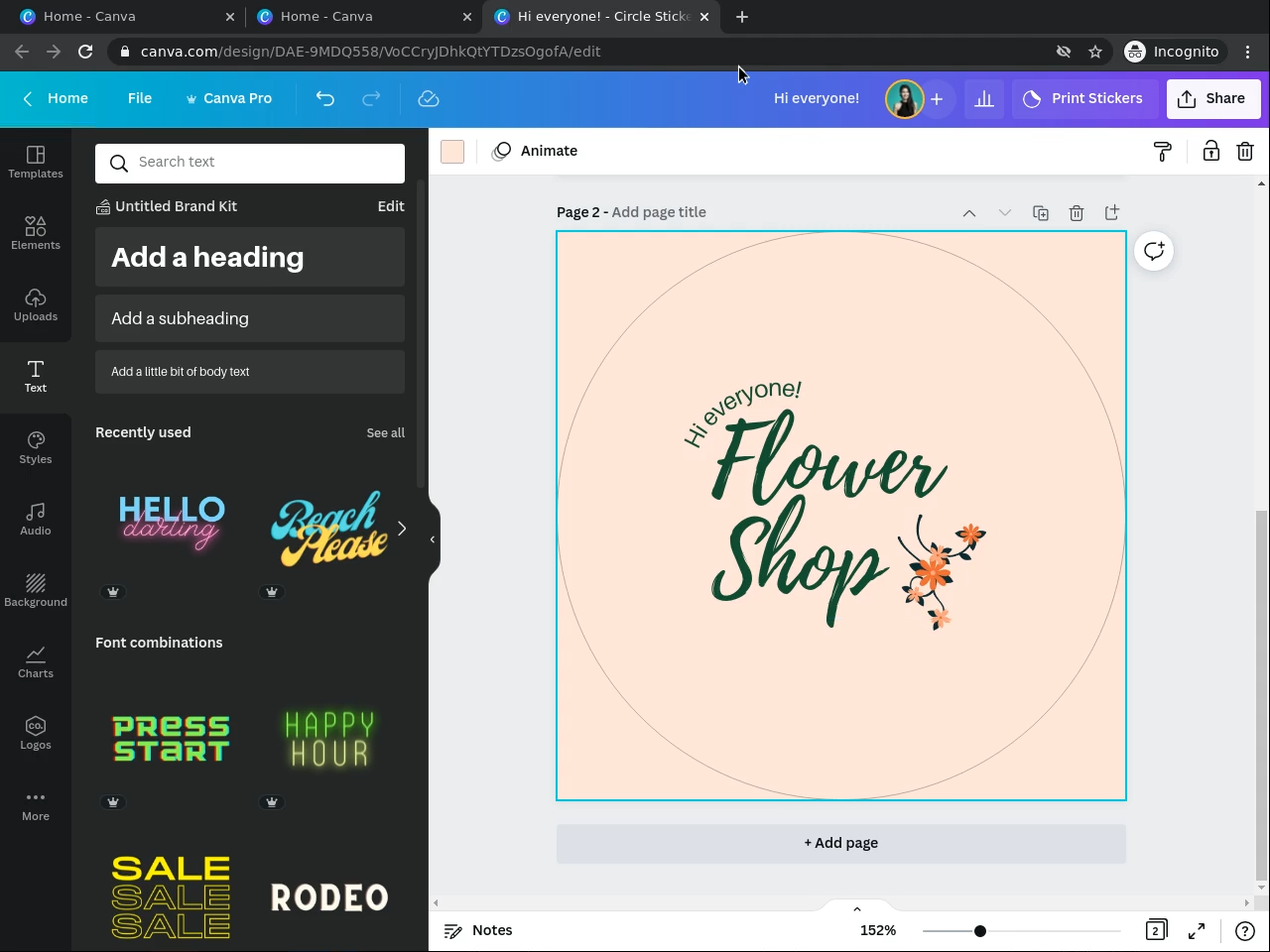The image size is (1270, 952).
Task: Add a heading text box
Action: point(250,257)
